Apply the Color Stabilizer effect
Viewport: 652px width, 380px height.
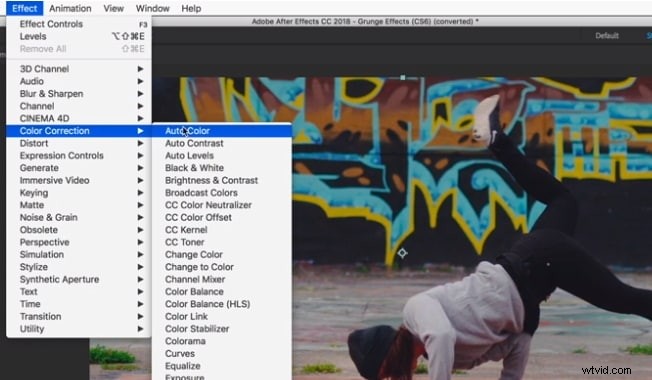coord(222,329)
